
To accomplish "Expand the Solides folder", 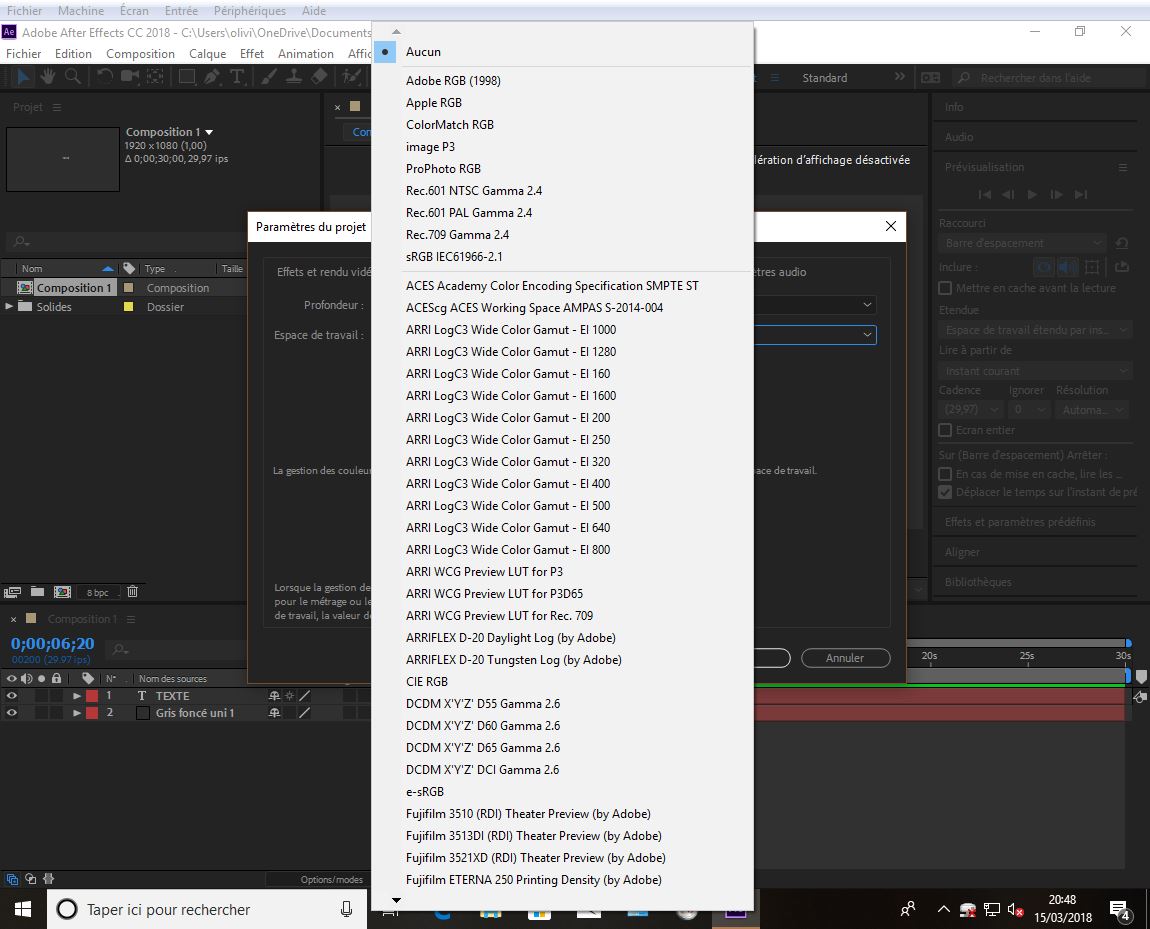I will 9,306.
